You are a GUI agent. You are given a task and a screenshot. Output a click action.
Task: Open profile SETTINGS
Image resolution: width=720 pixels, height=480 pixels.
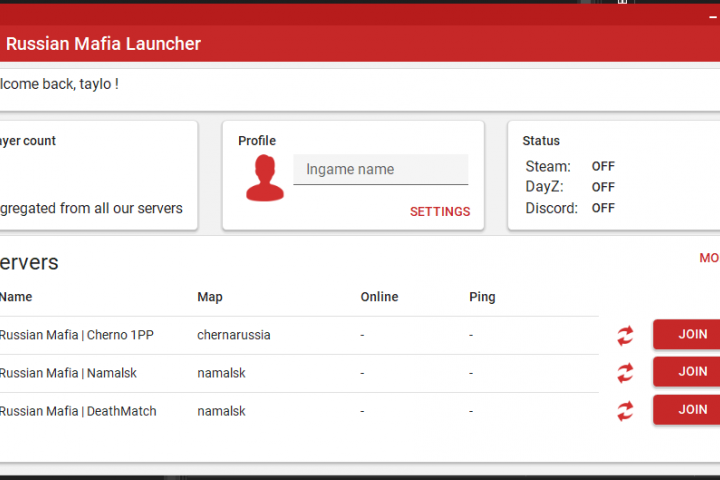pyautogui.click(x=440, y=212)
